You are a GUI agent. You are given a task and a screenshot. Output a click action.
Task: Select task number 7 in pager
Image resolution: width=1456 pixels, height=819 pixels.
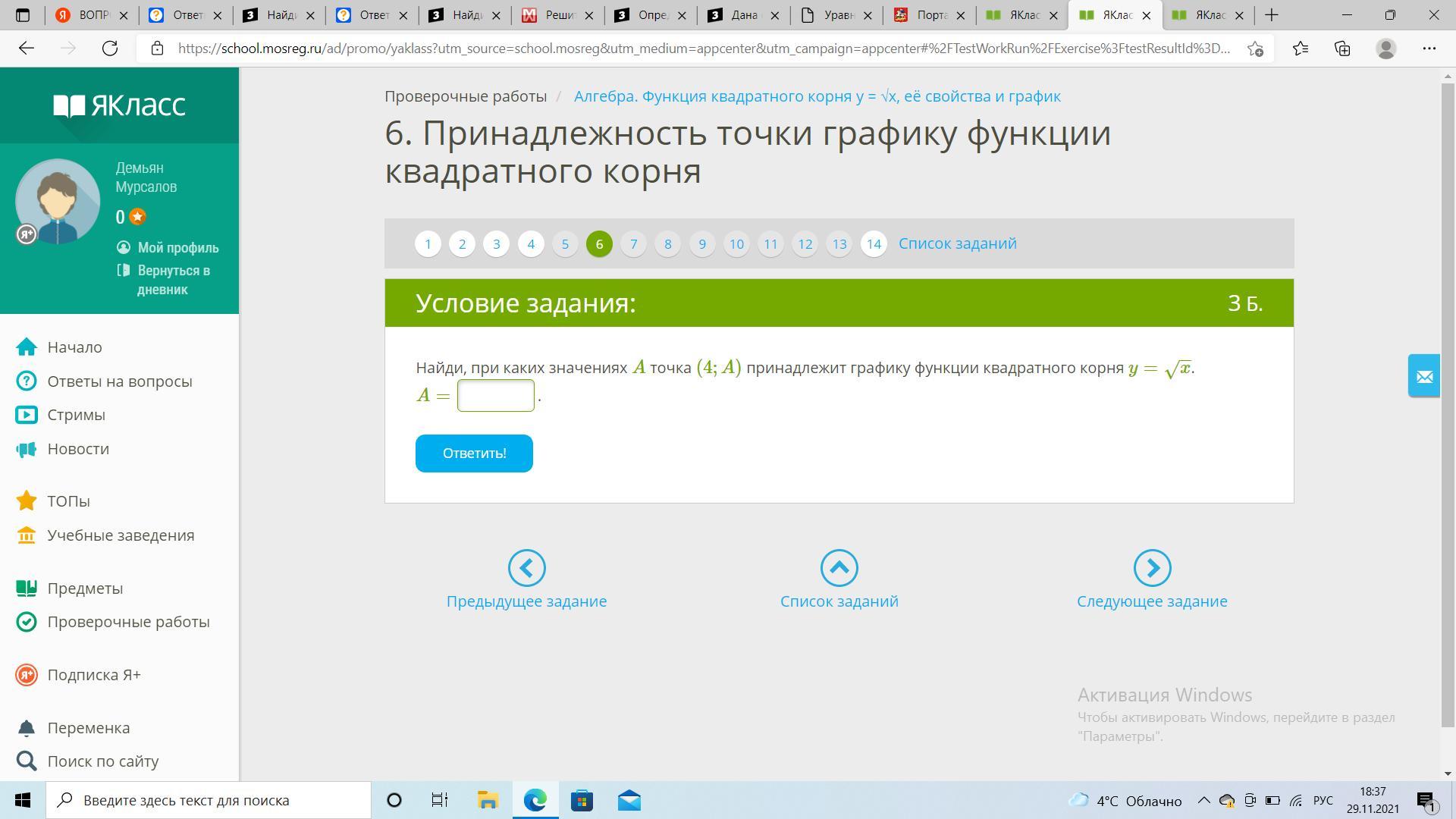point(633,244)
